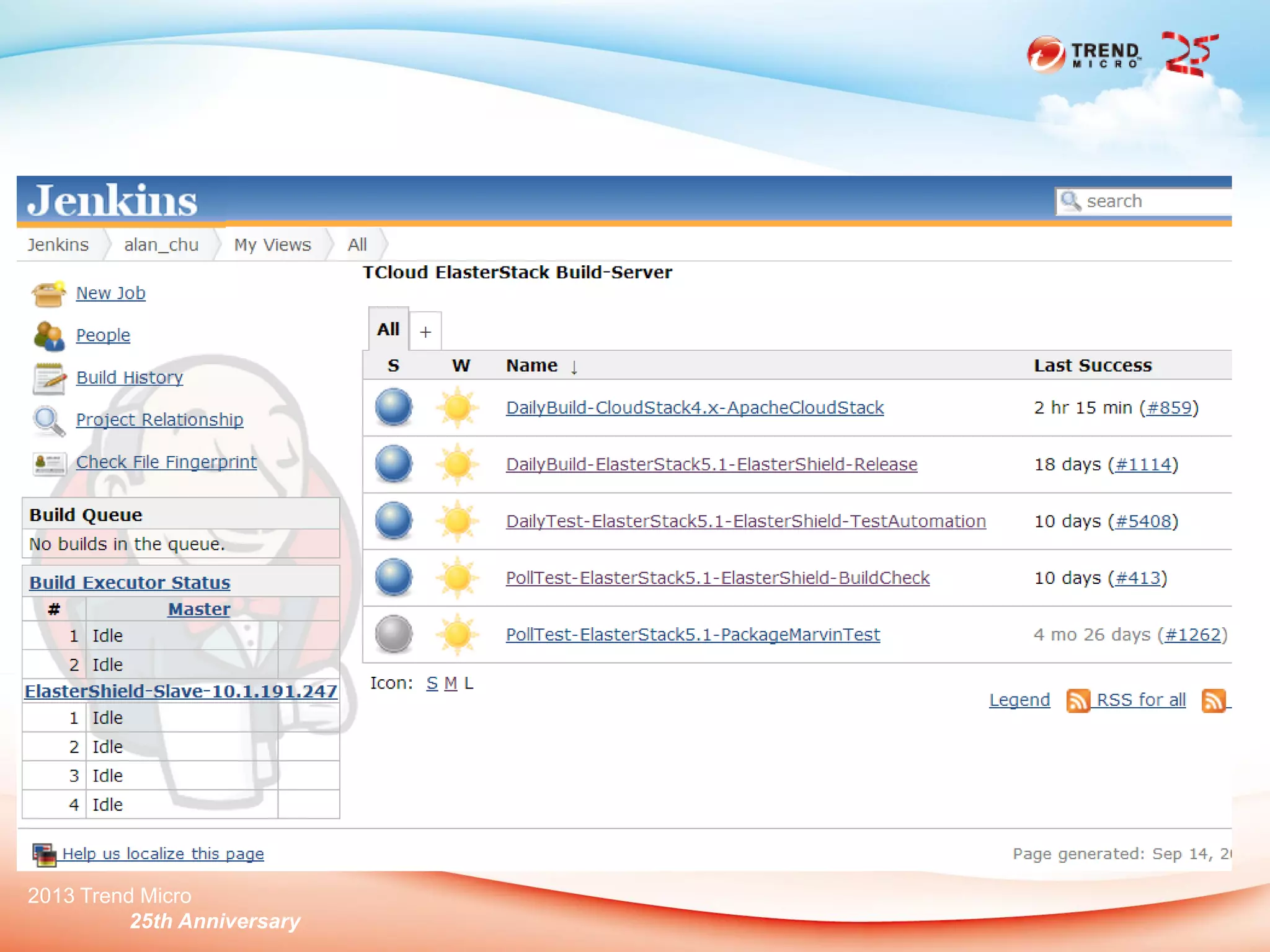Select the All view tab
This screenshot has height=952, width=1270.
(388, 330)
